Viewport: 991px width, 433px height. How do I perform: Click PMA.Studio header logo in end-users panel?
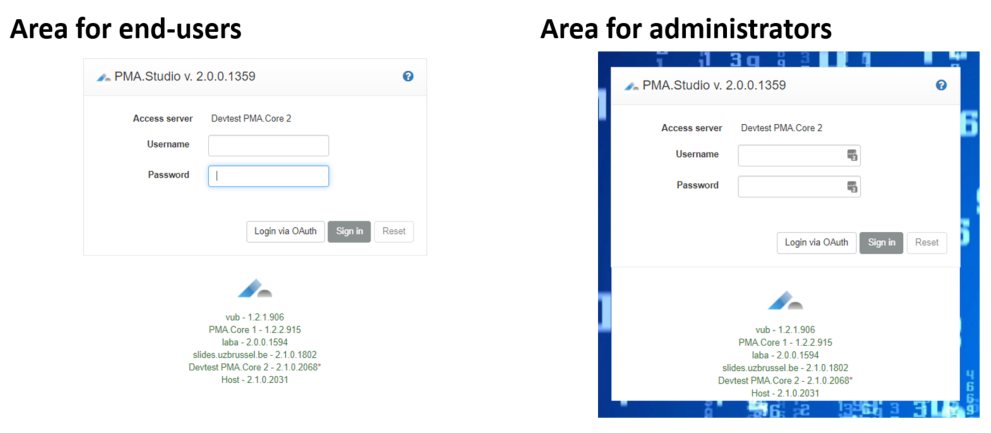point(103,77)
